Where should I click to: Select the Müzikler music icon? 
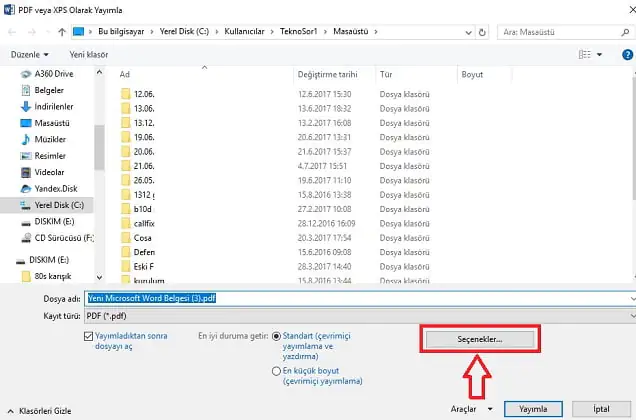pos(25,139)
